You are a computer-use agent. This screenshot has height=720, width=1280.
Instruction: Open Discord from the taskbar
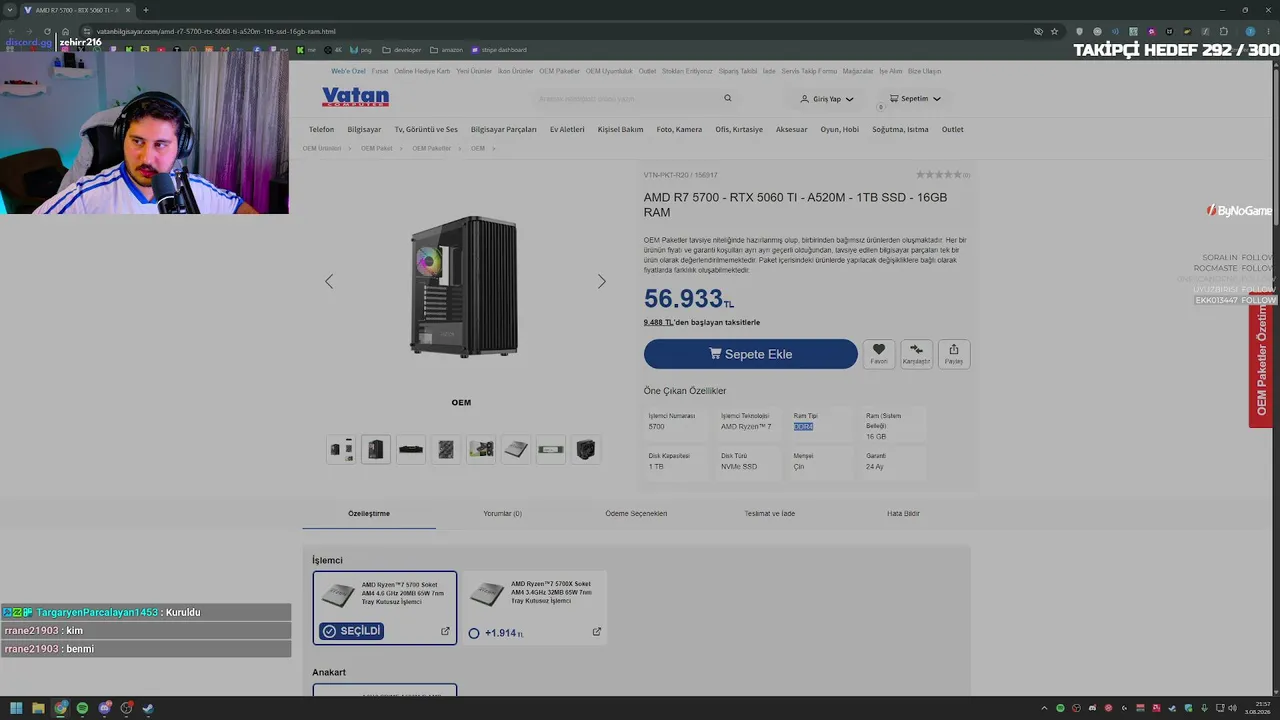pos(104,708)
